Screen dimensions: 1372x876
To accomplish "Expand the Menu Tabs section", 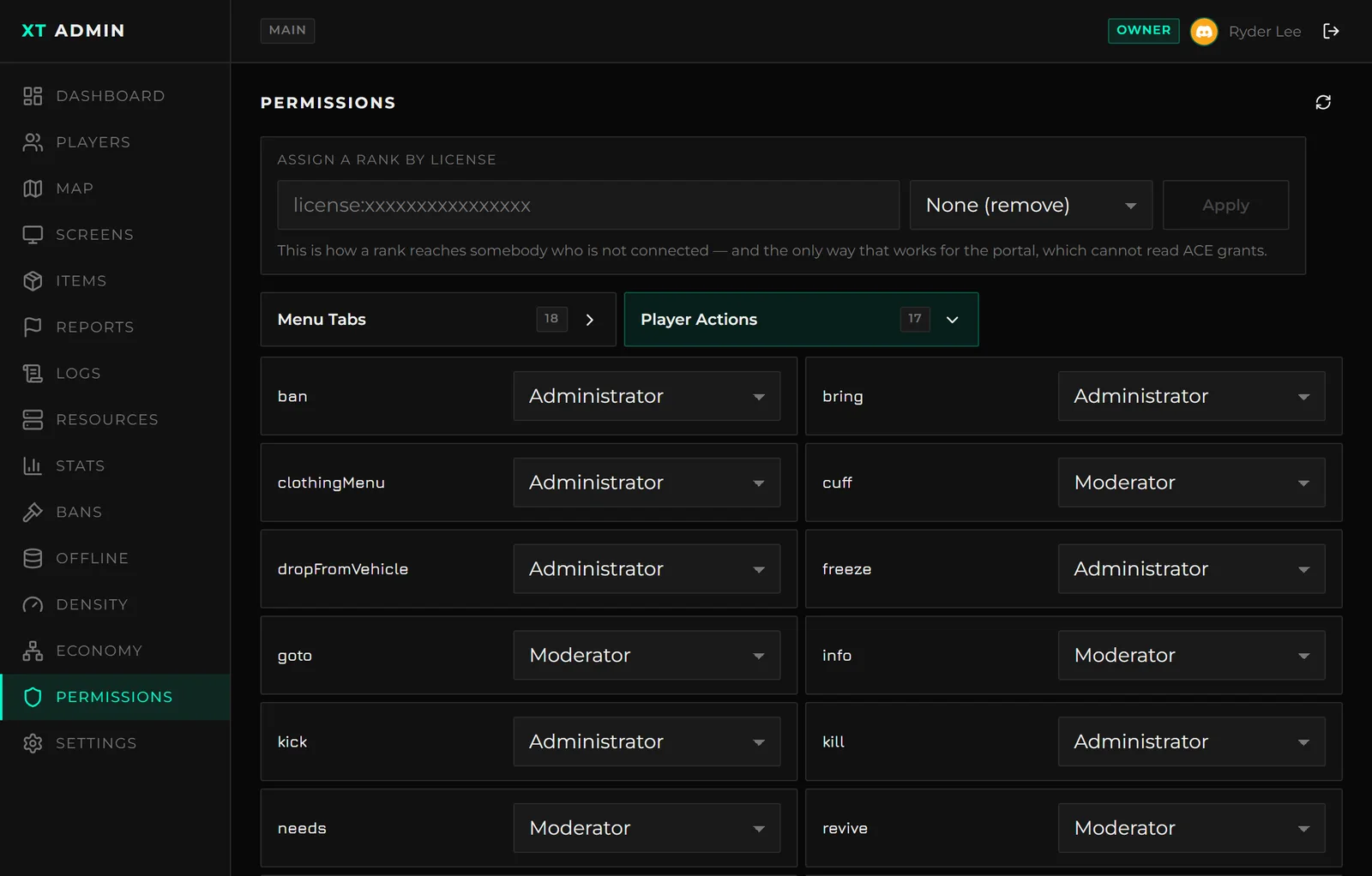I will [x=438, y=320].
